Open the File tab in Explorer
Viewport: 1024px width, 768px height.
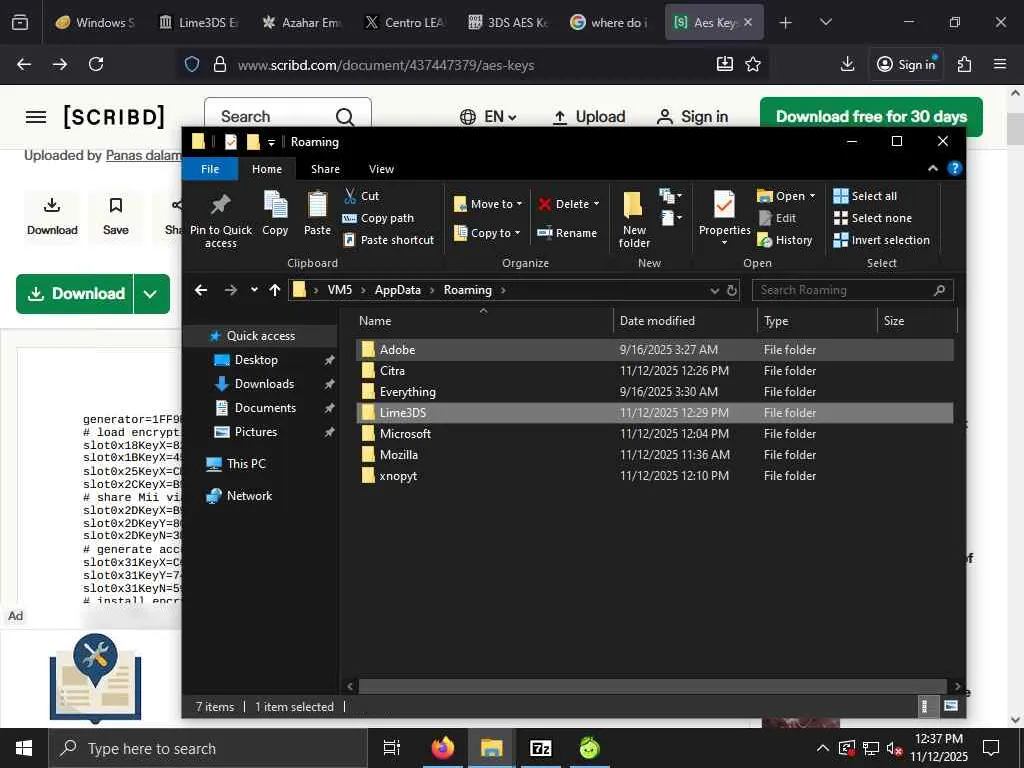pos(210,169)
